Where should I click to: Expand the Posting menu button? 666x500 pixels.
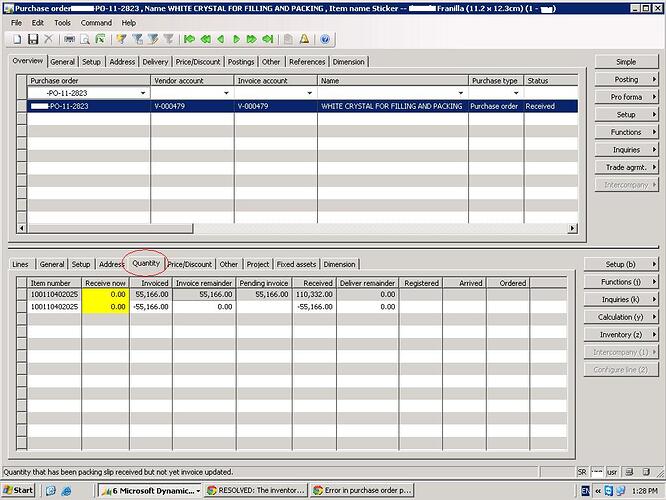(626, 79)
